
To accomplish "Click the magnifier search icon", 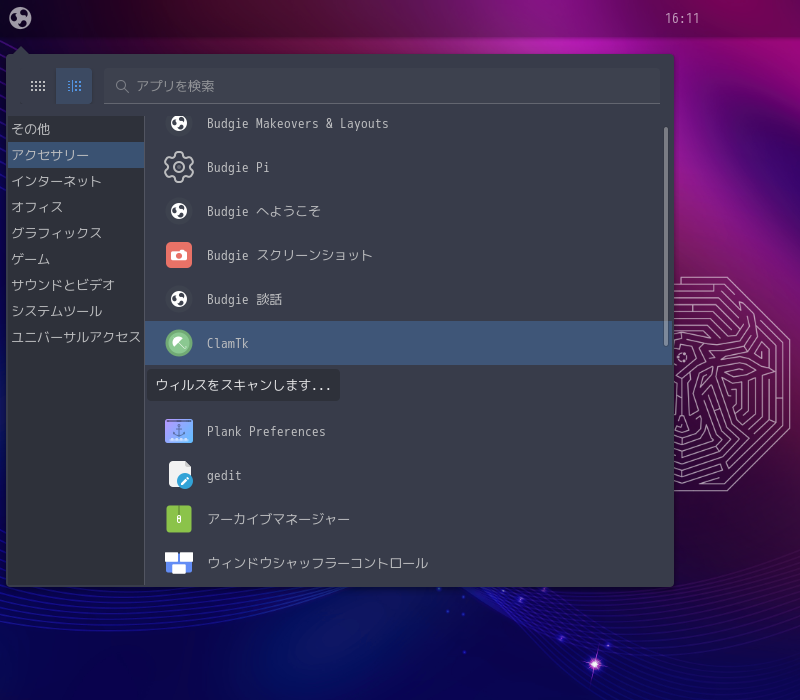I will [x=121, y=86].
